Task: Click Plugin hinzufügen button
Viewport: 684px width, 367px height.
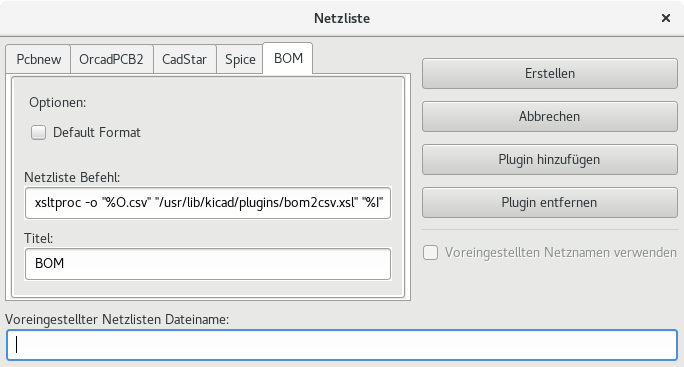Action: (x=550, y=159)
